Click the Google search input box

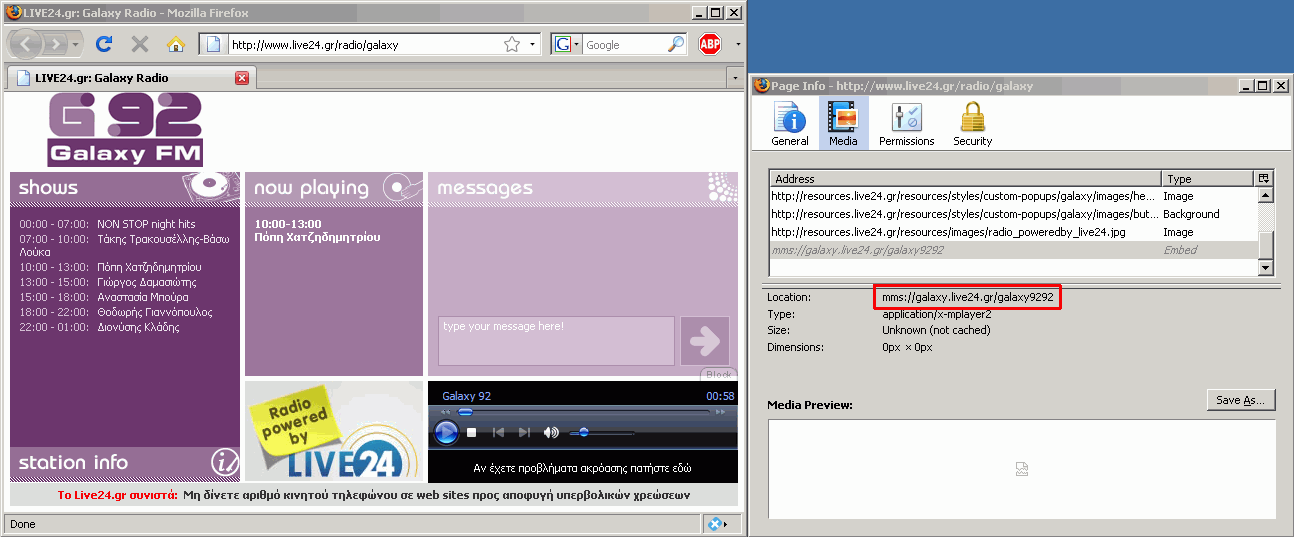(x=624, y=44)
